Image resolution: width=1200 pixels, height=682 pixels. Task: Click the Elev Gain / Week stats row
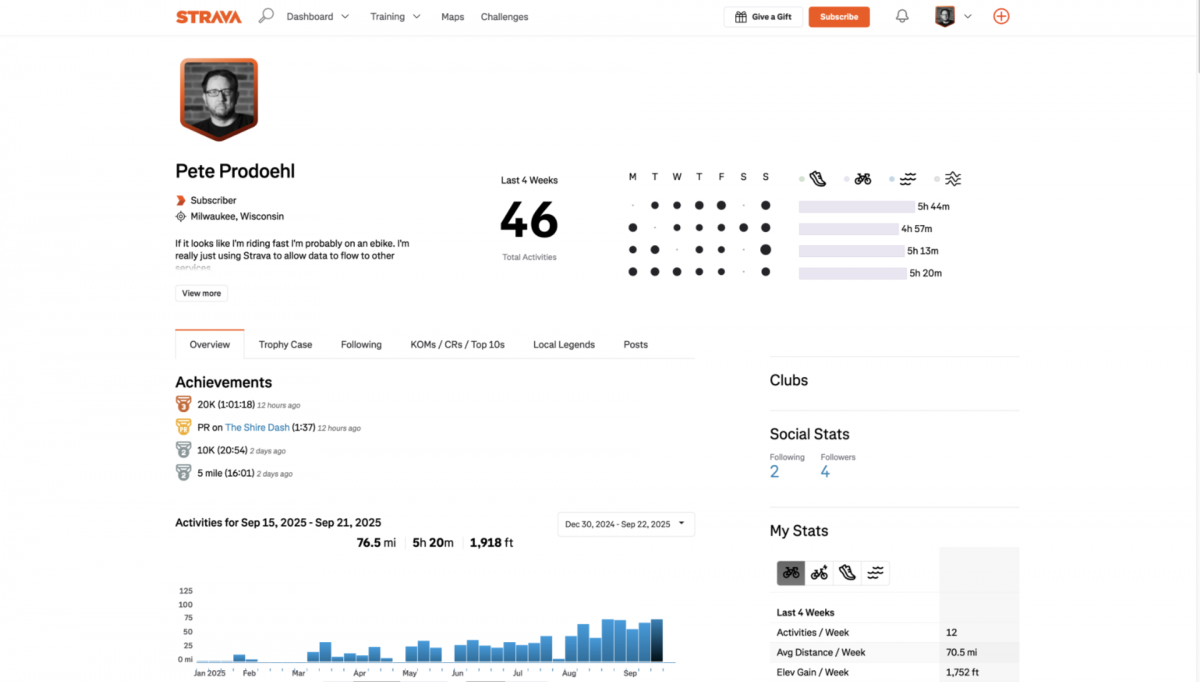tap(897, 672)
